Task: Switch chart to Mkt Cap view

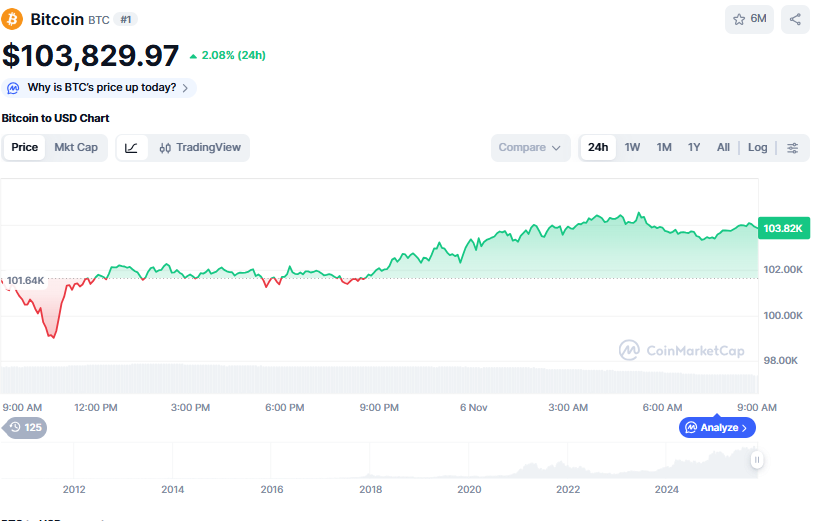Action: [76, 148]
